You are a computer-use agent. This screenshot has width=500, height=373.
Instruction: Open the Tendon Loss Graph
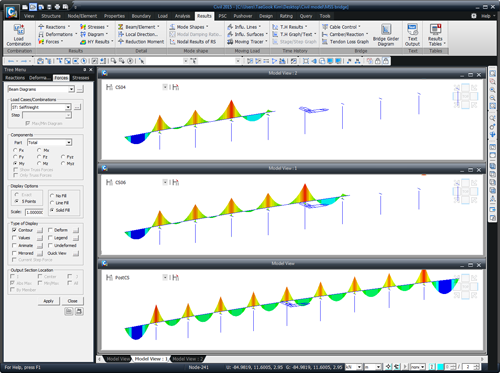click(x=345, y=42)
